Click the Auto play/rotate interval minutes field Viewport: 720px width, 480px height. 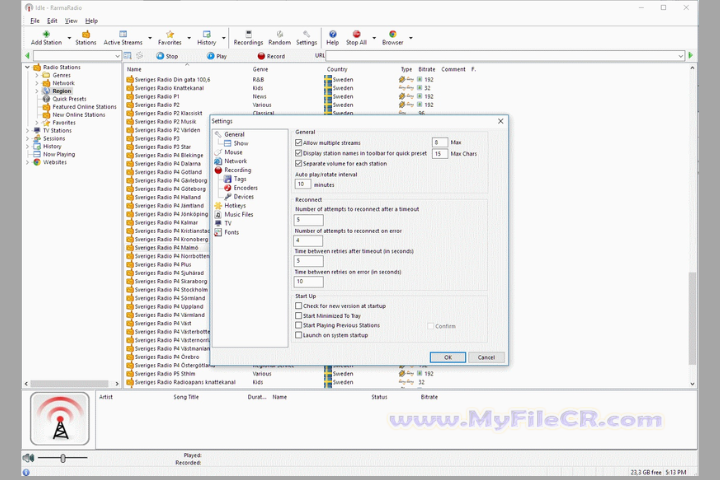[302, 184]
